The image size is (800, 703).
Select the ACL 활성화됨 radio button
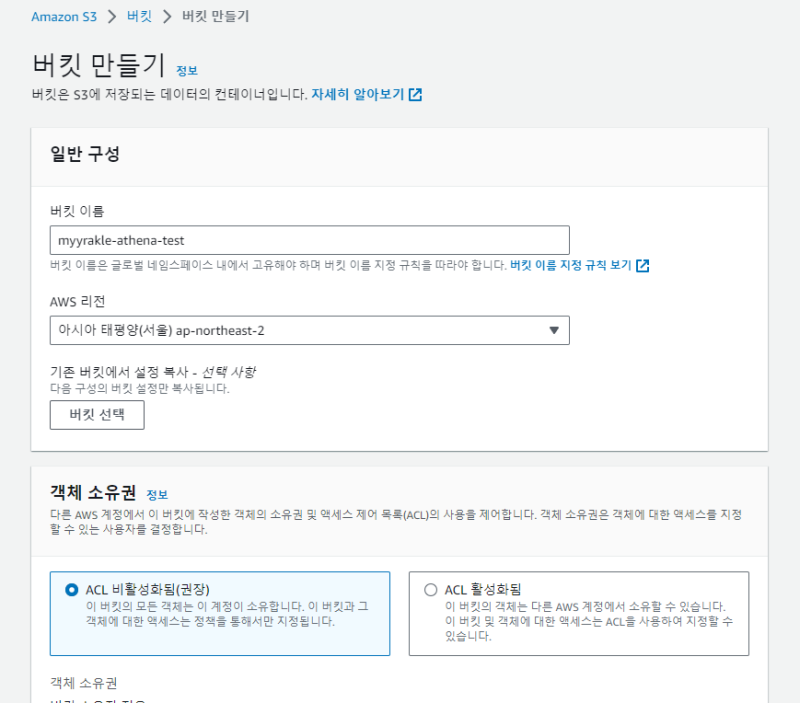coord(431,590)
